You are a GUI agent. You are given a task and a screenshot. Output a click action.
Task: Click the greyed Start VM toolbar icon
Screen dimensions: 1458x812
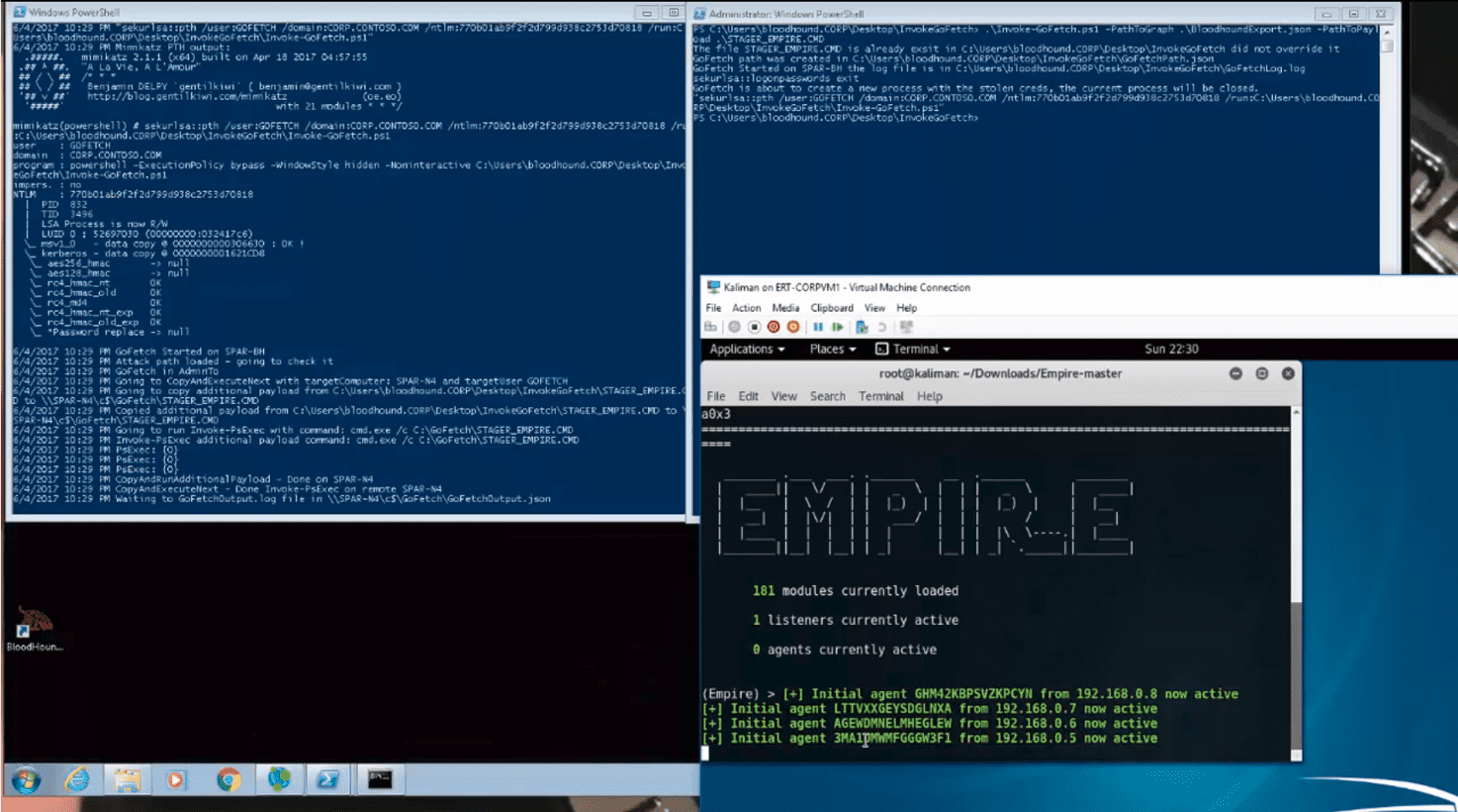click(734, 327)
